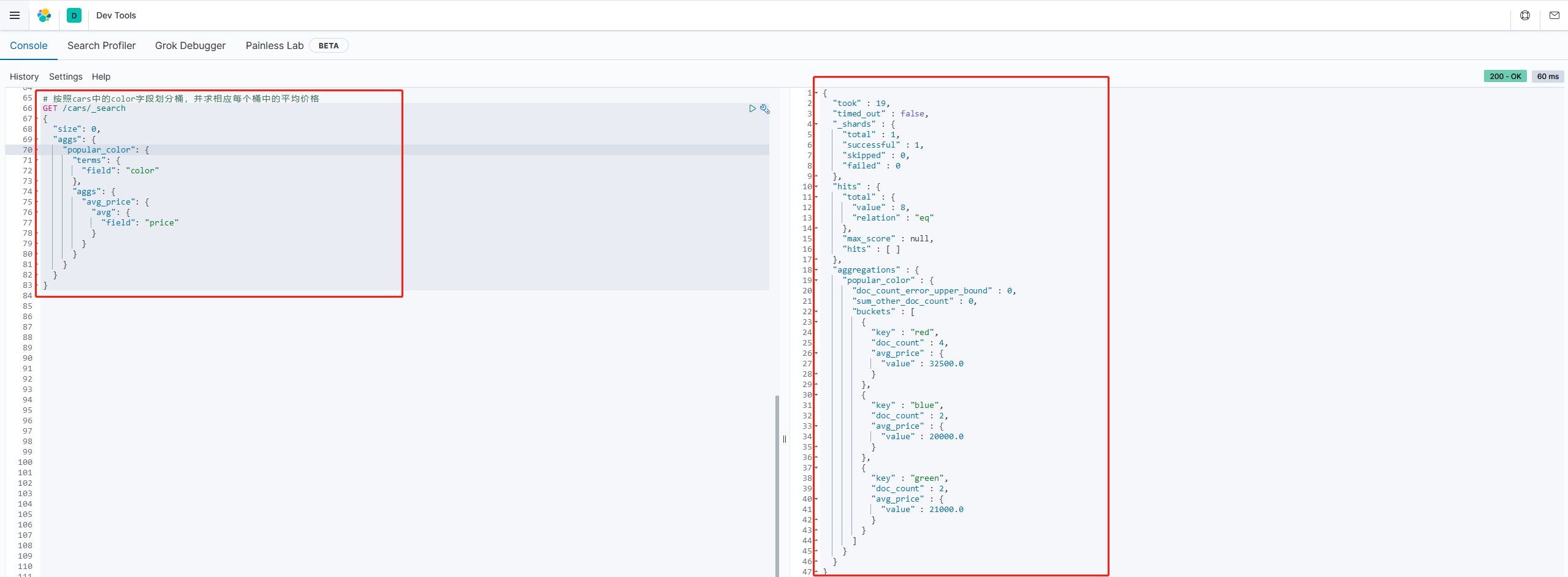Click the 200 - OK status badge
Screen dimensions: 1568x577
1505,76
